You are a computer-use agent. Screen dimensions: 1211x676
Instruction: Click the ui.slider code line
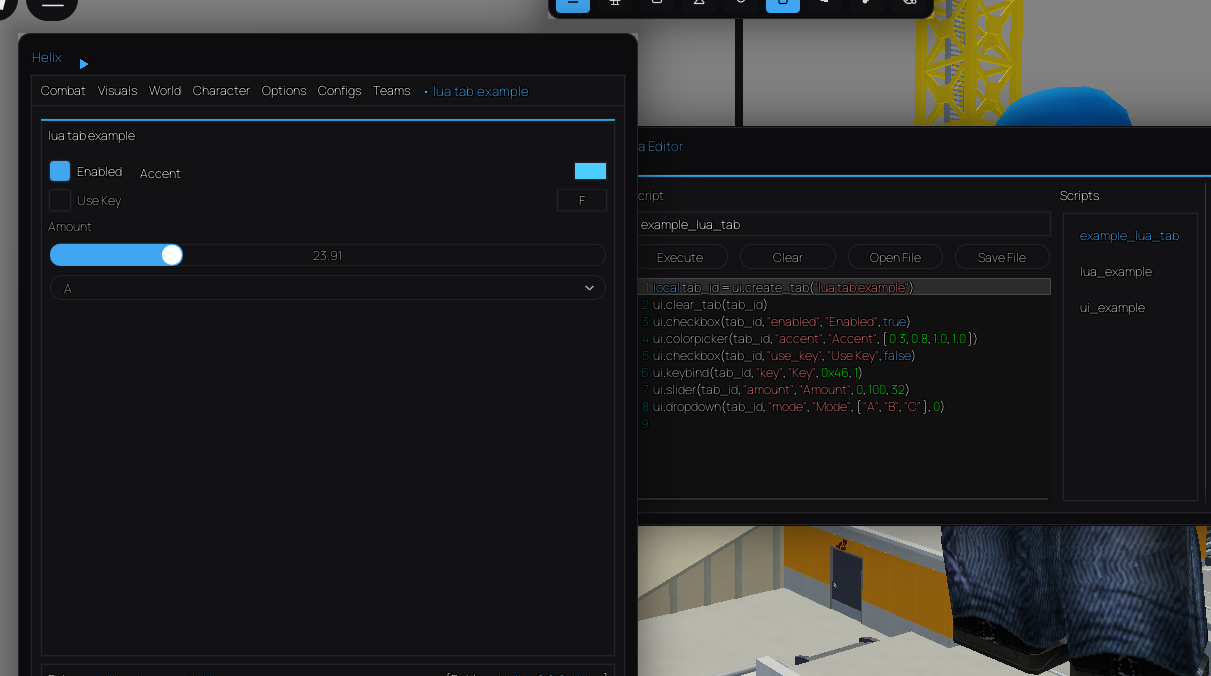(x=781, y=389)
